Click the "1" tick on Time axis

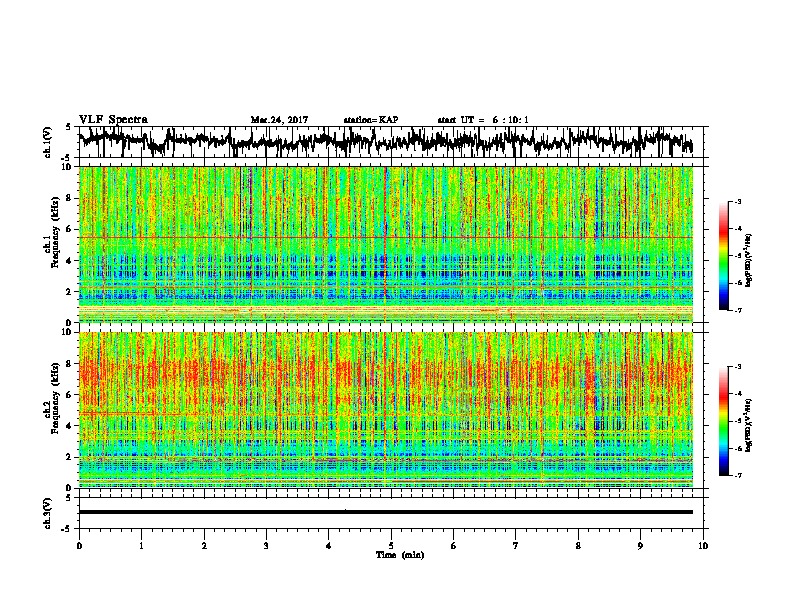[x=141, y=546]
